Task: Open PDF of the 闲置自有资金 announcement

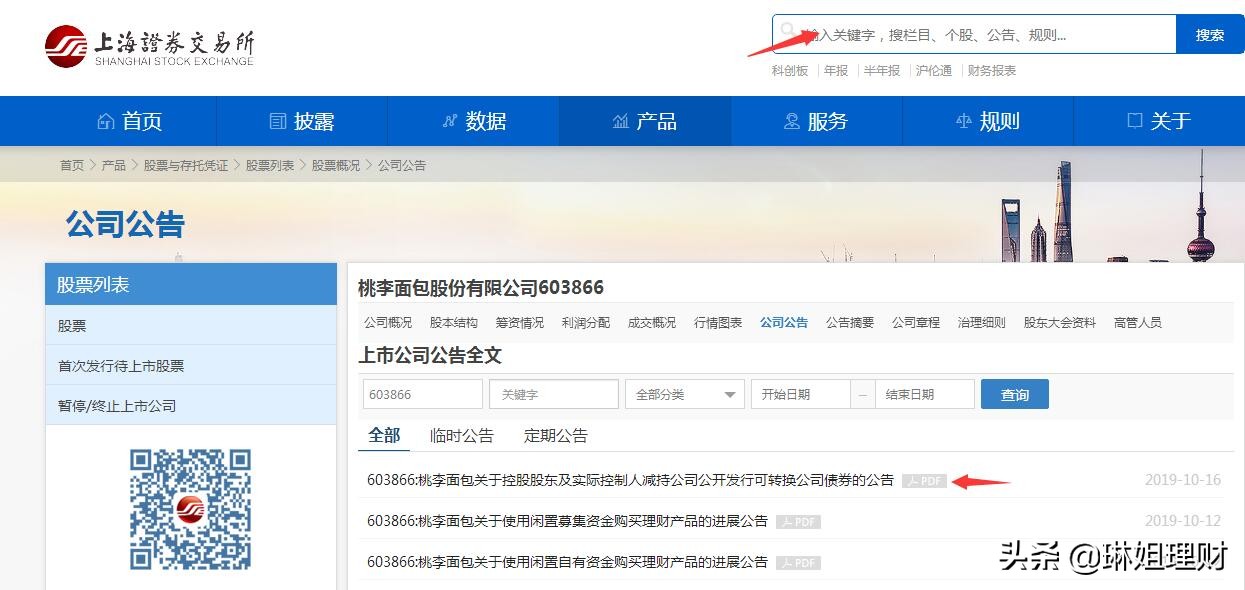Action: coord(797,562)
